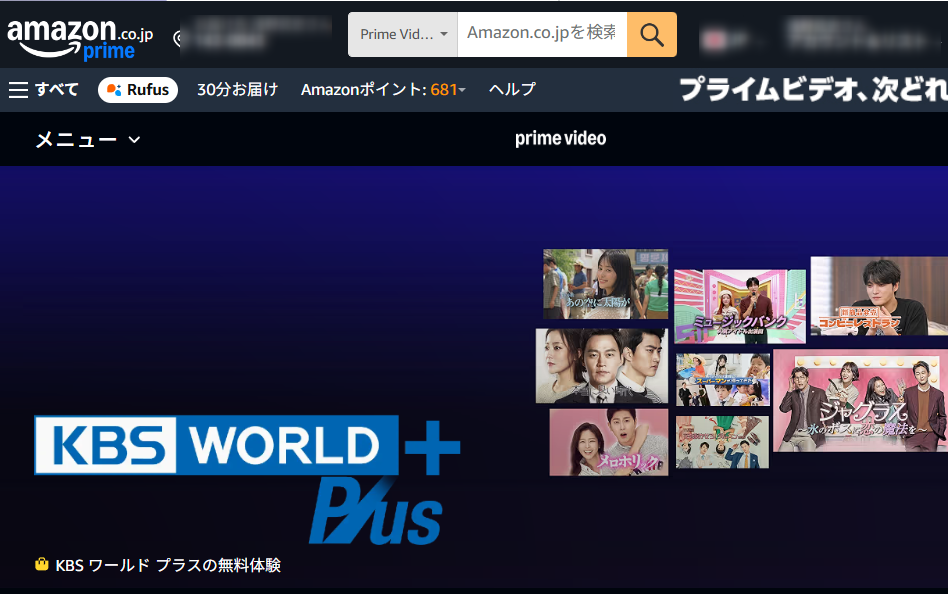Open the メロホリック thumbnail
948x594 pixels.
click(x=609, y=442)
